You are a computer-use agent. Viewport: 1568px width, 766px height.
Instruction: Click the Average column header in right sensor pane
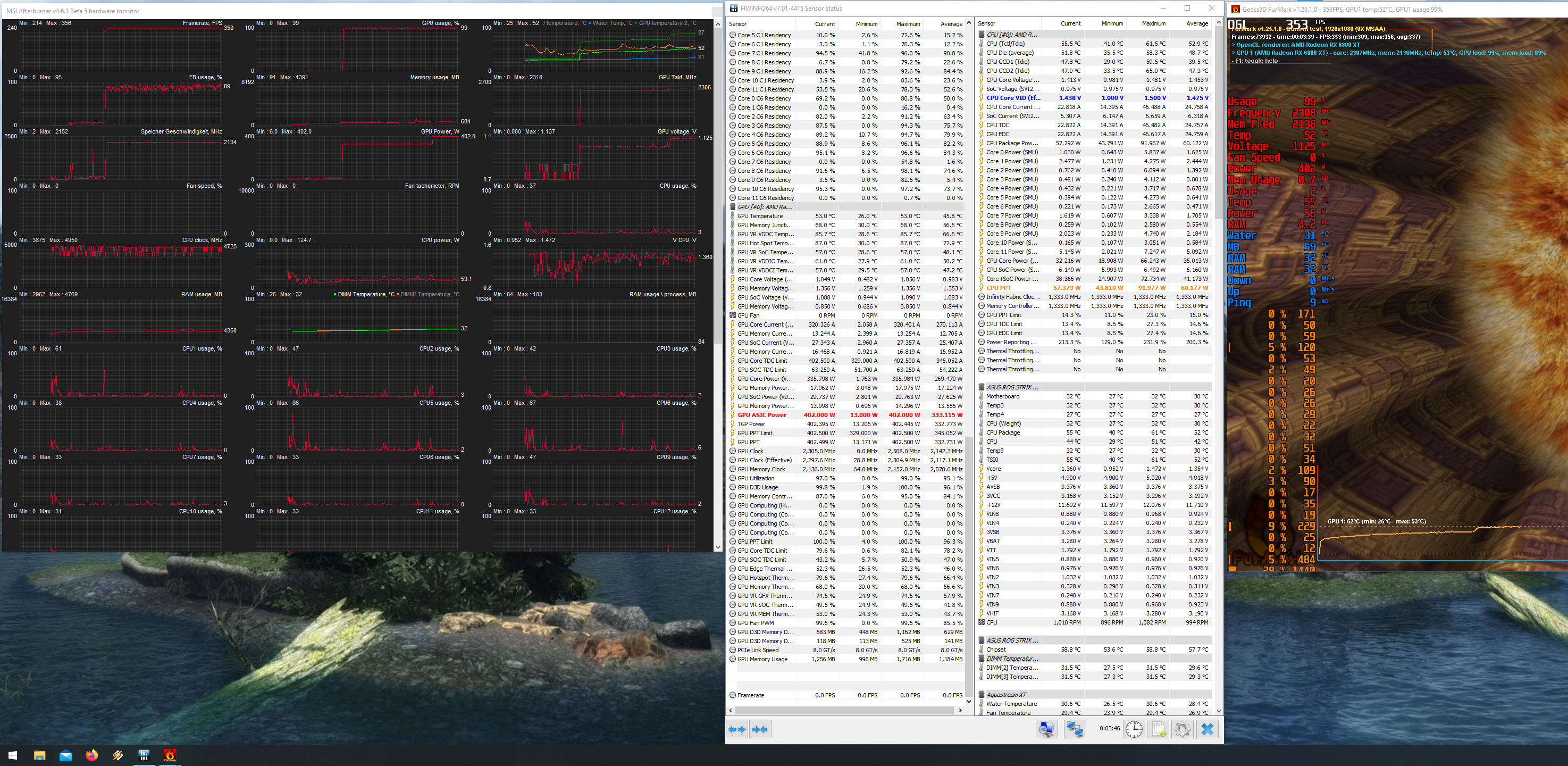(x=1197, y=24)
